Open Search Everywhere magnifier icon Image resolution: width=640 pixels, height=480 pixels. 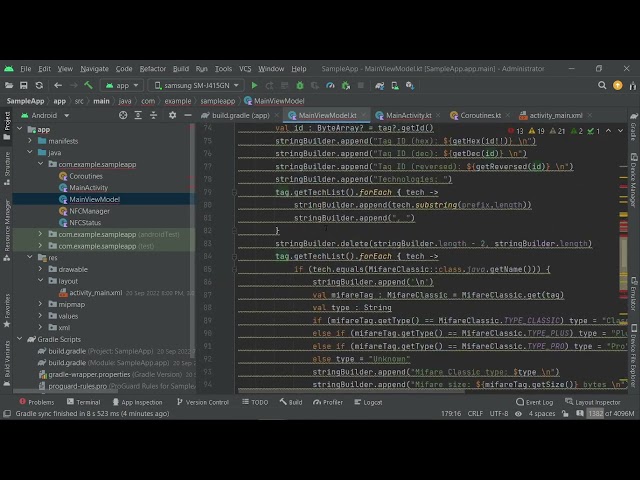(x=602, y=85)
